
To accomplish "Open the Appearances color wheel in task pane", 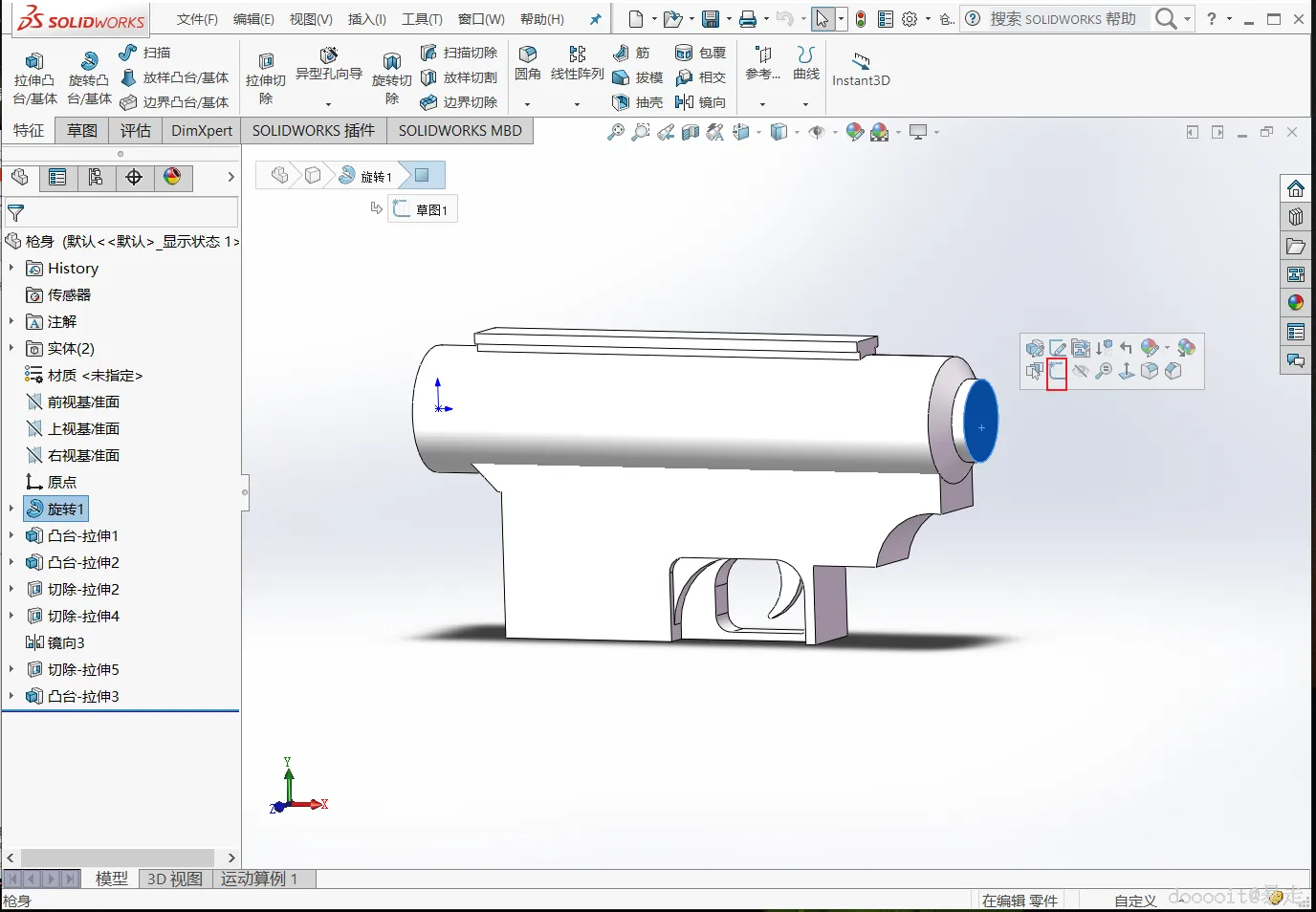I will 1296,303.
